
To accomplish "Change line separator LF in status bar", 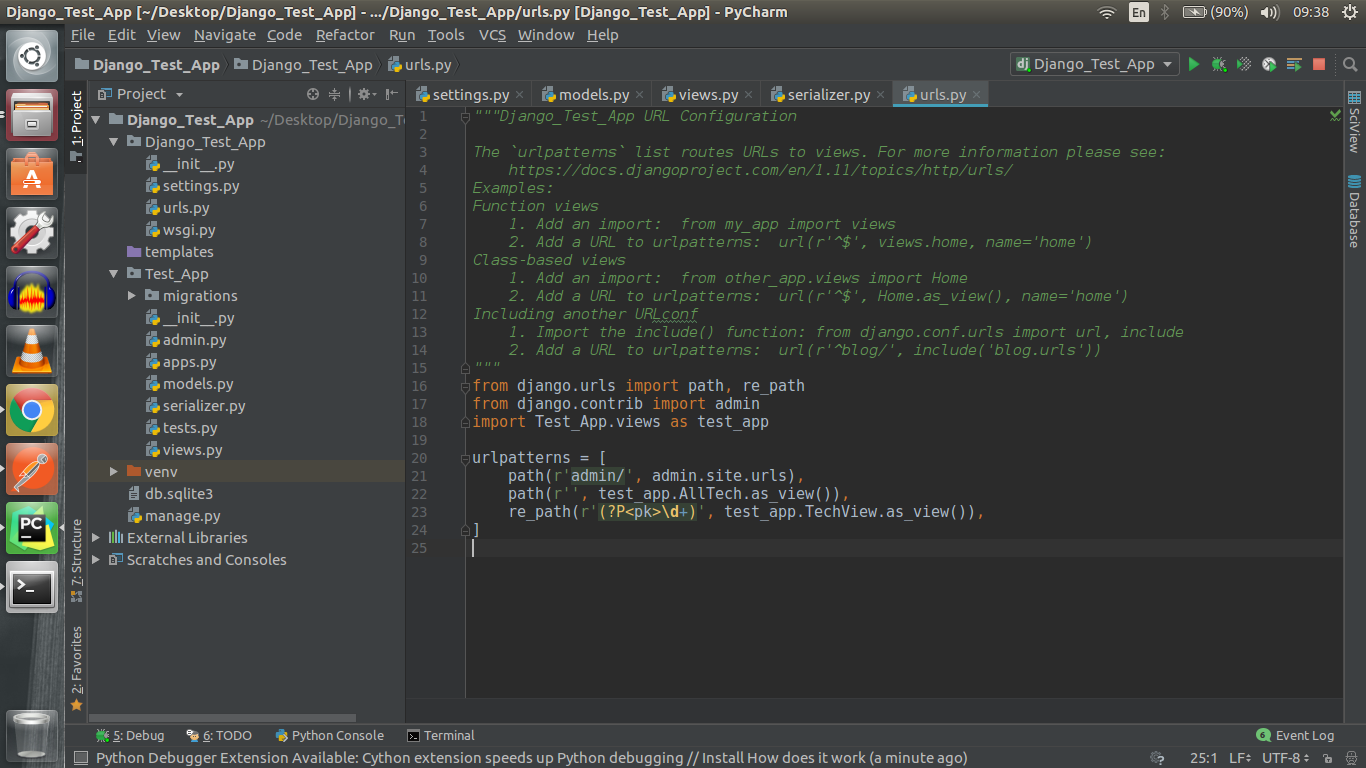I will tap(1239, 759).
